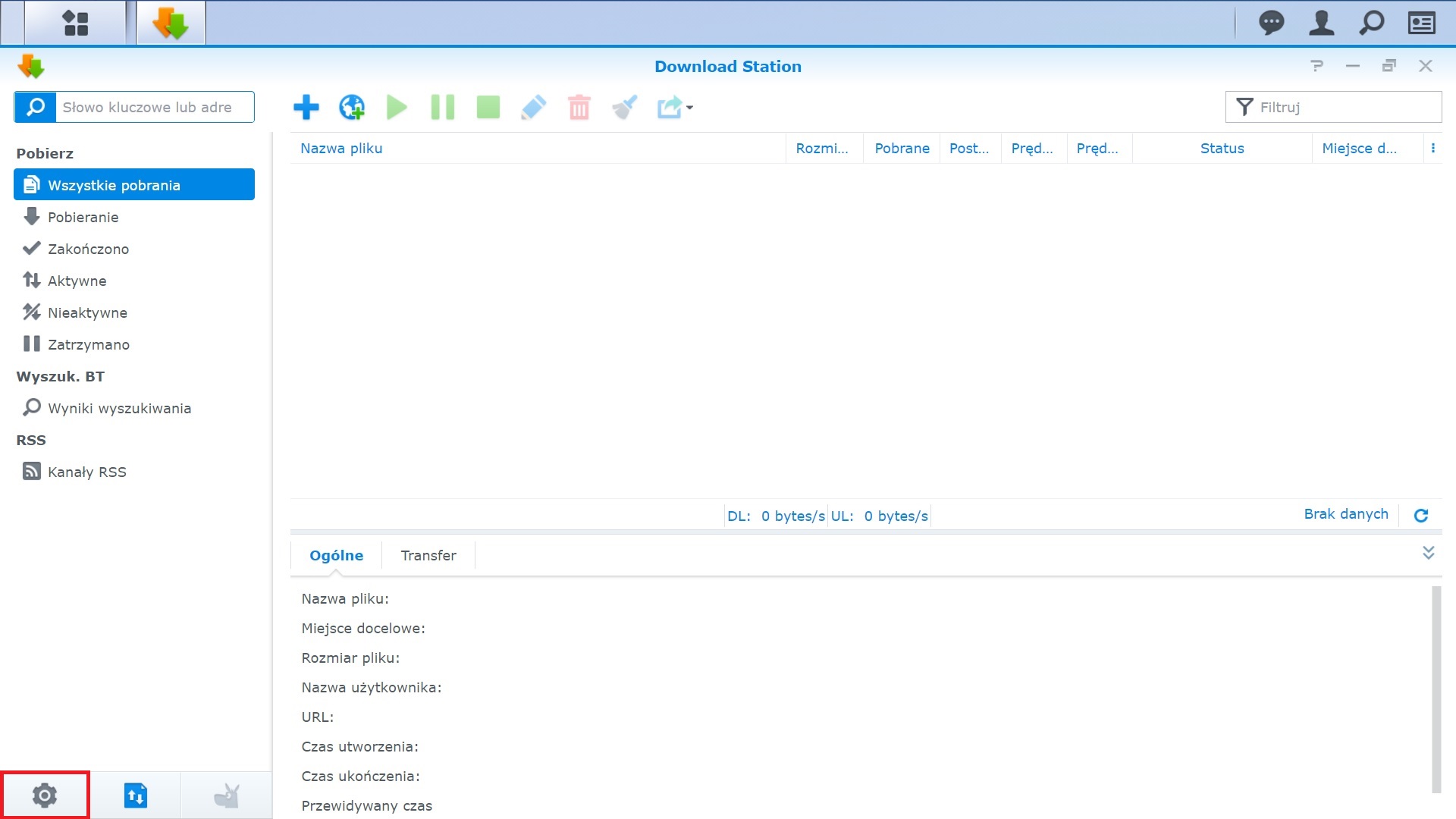Open the DSM main menu icon
This screenshot has width=1456, height=819.
(x=75, y=23)
